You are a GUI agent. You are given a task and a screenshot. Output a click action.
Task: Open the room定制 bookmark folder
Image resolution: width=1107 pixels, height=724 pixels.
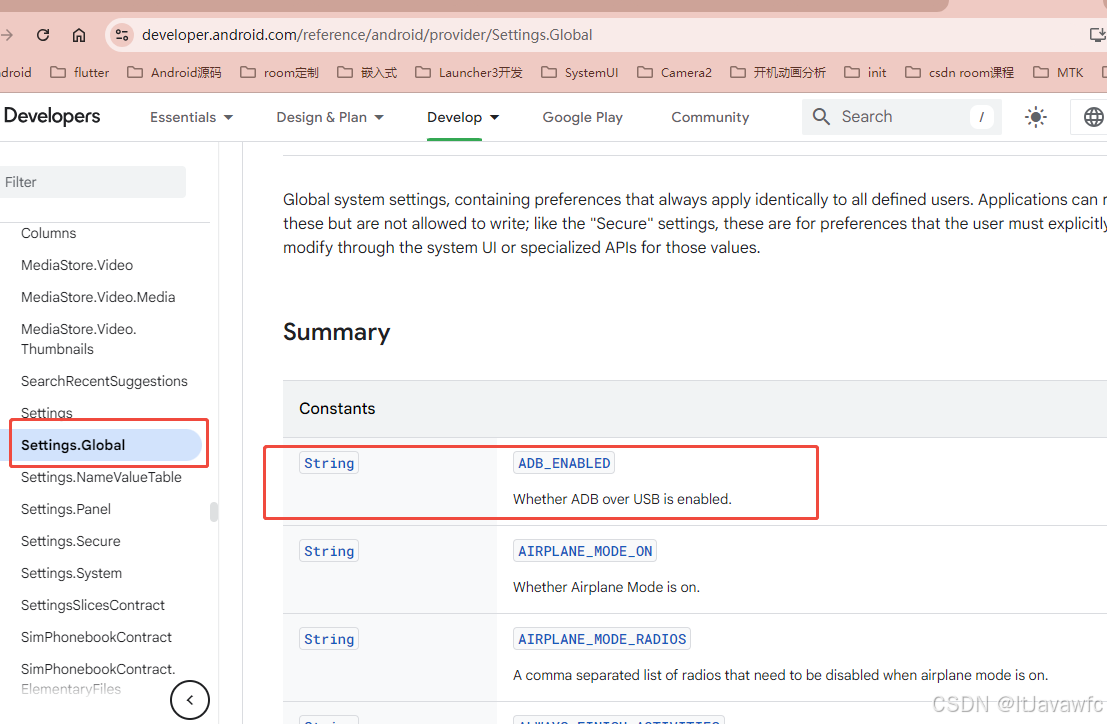point(279,73)
